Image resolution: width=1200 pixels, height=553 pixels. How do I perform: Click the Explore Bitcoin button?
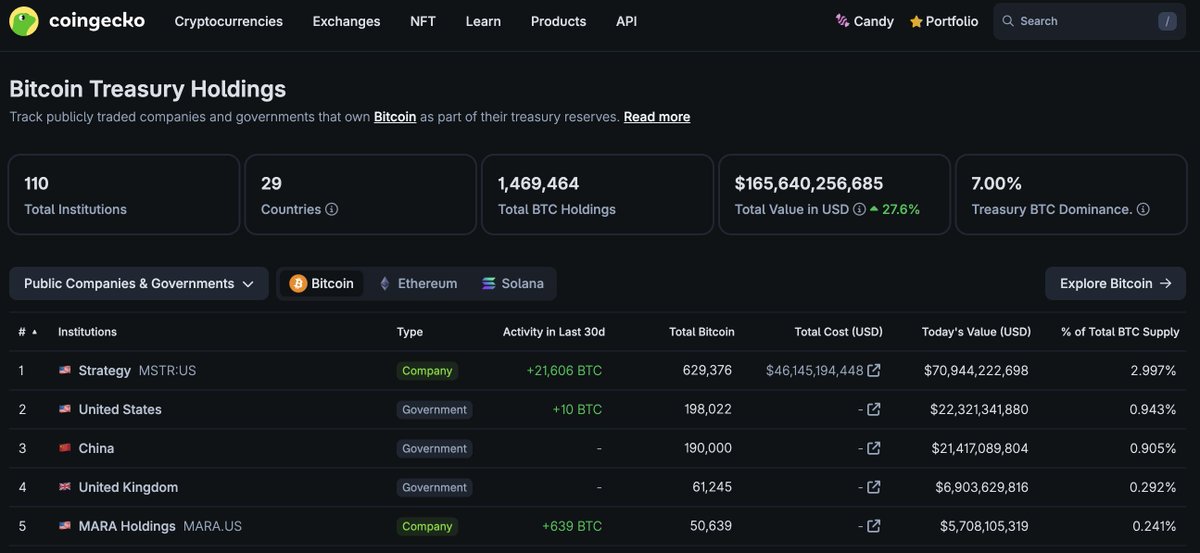coord(1116,284)
